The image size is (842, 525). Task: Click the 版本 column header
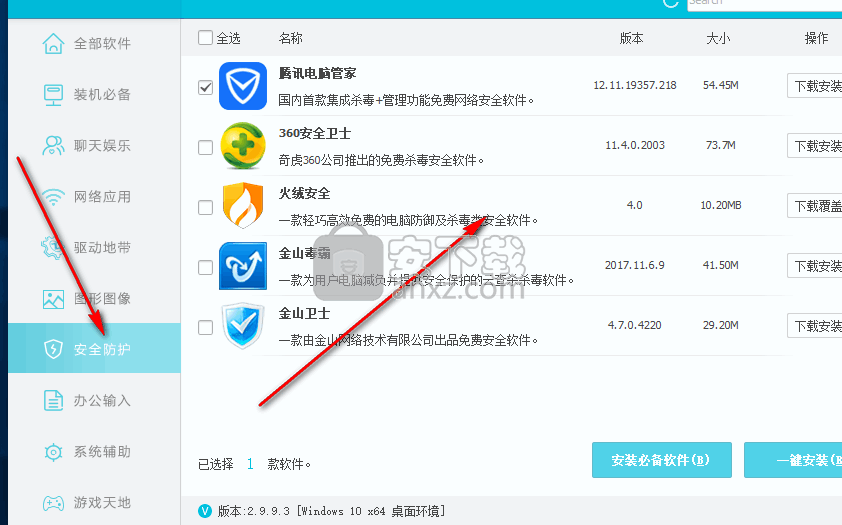point(632,38)
